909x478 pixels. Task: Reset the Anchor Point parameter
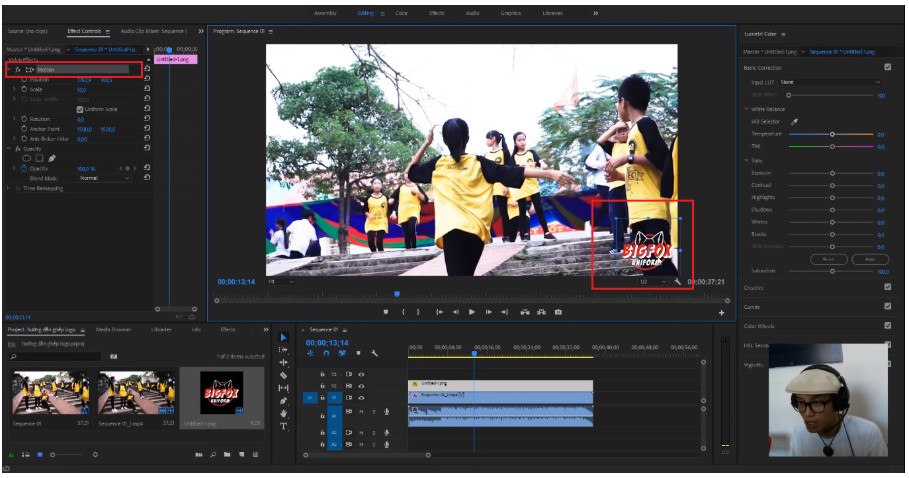pos(147,128)
